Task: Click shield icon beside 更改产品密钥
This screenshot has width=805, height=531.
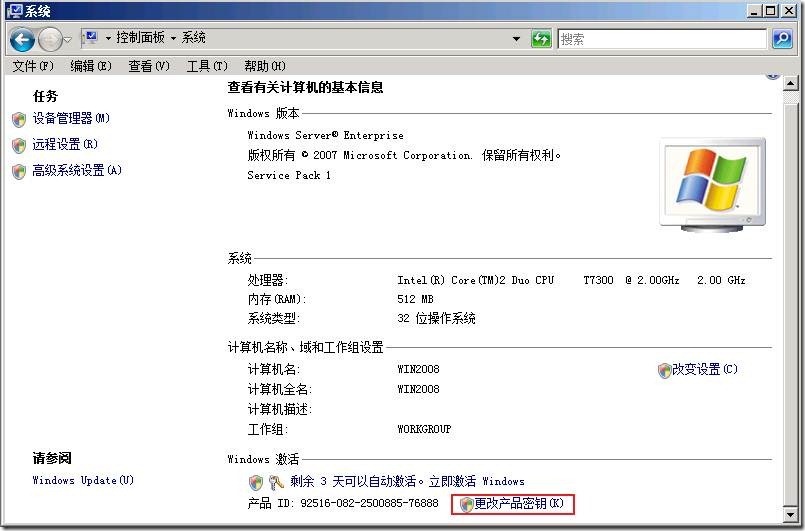Action: (466, 504)
